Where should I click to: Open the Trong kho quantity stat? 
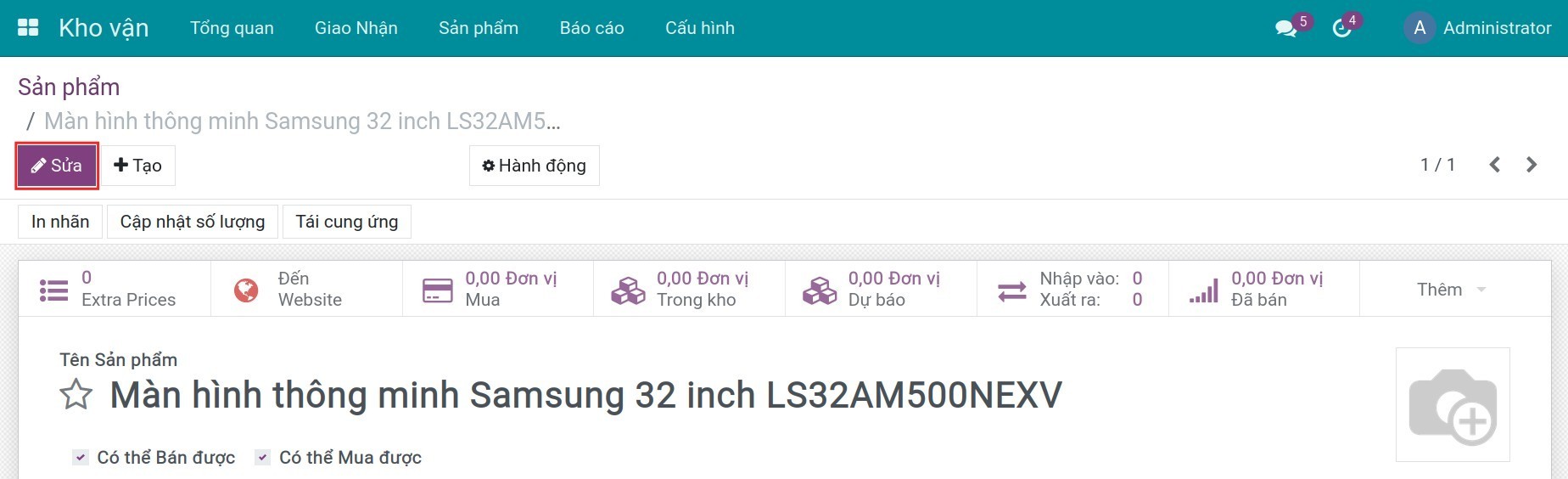coord(690,289)
